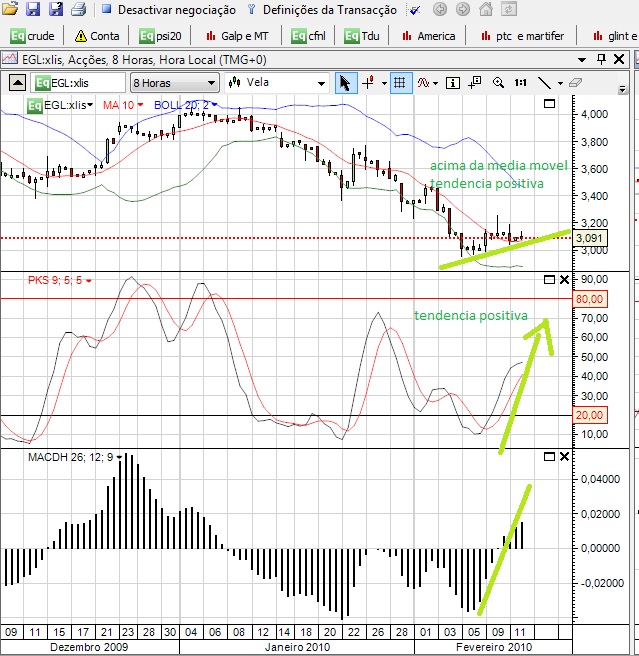Select the magnifier zoom tool
The image size is (639, 656).
[x=498, y=83]
